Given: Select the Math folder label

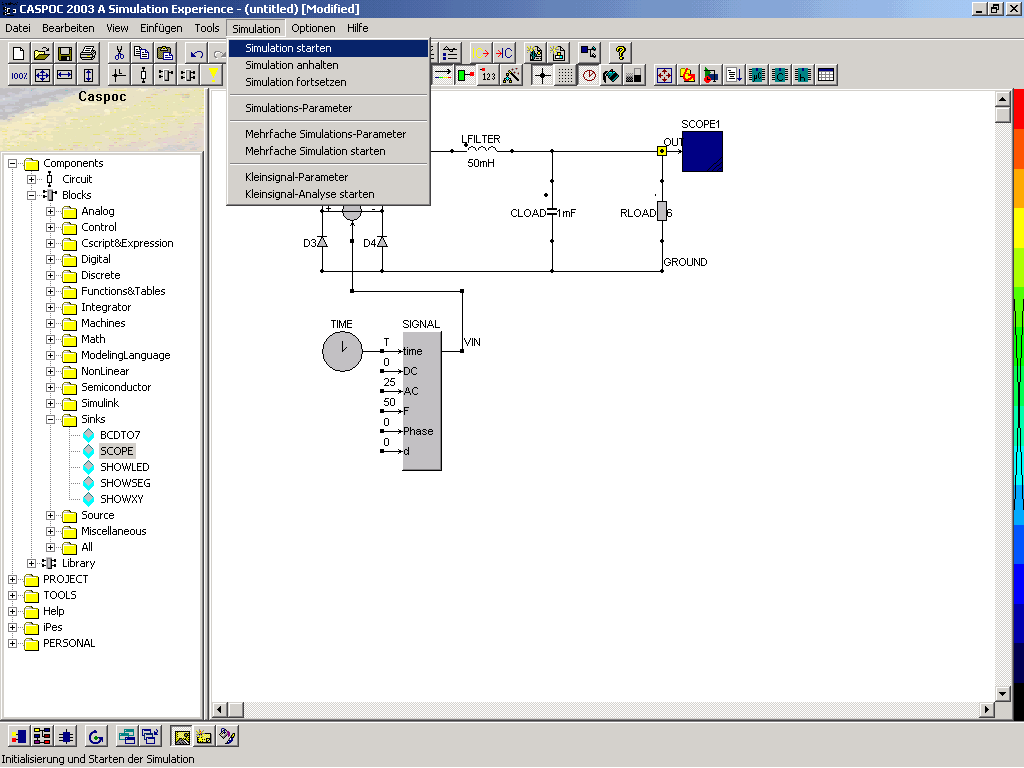Looking at the screenshot, I should (93, 340).
